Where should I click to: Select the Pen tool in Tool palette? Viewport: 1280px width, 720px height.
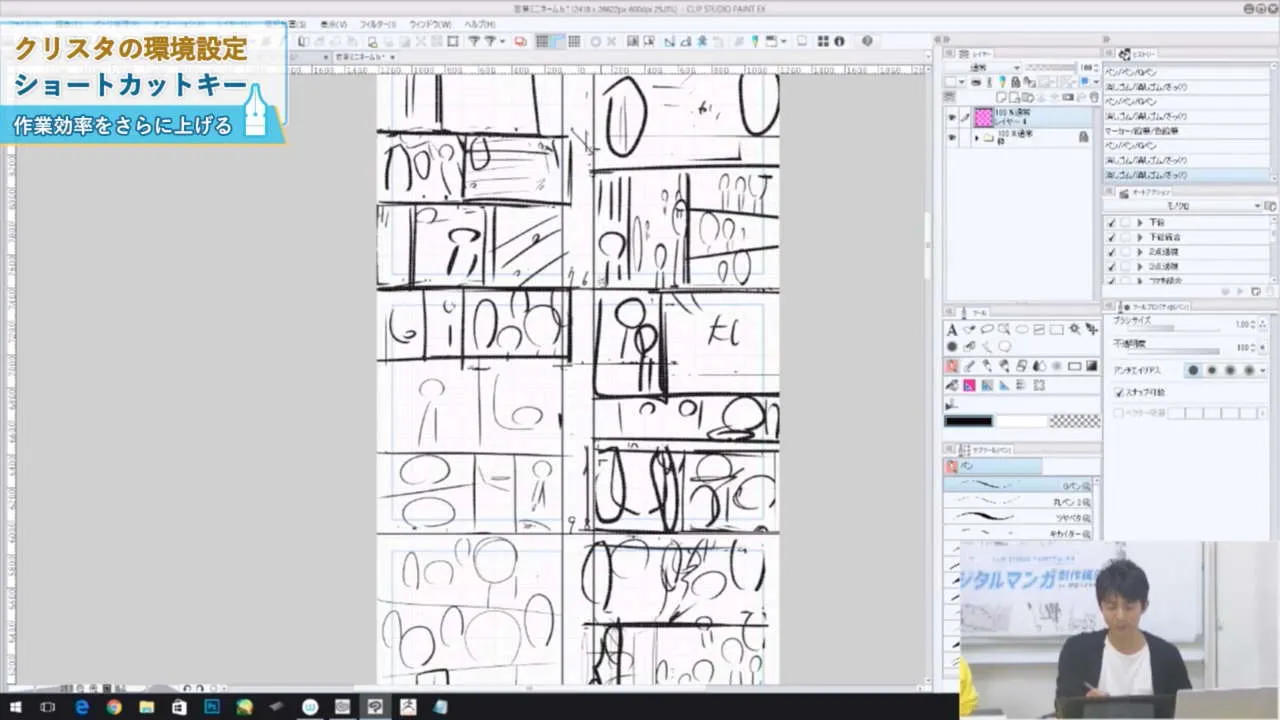[x=952, y=366]
